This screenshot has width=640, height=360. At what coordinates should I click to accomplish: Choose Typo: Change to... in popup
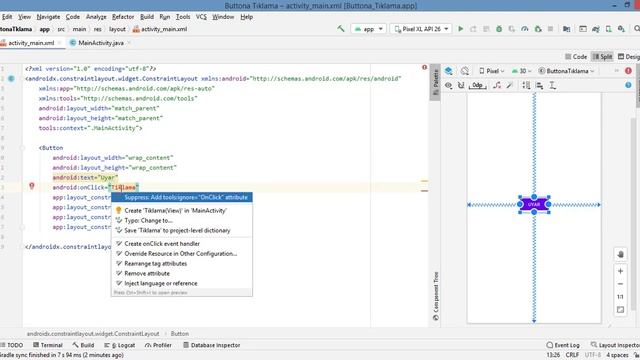tap(182, 220)
